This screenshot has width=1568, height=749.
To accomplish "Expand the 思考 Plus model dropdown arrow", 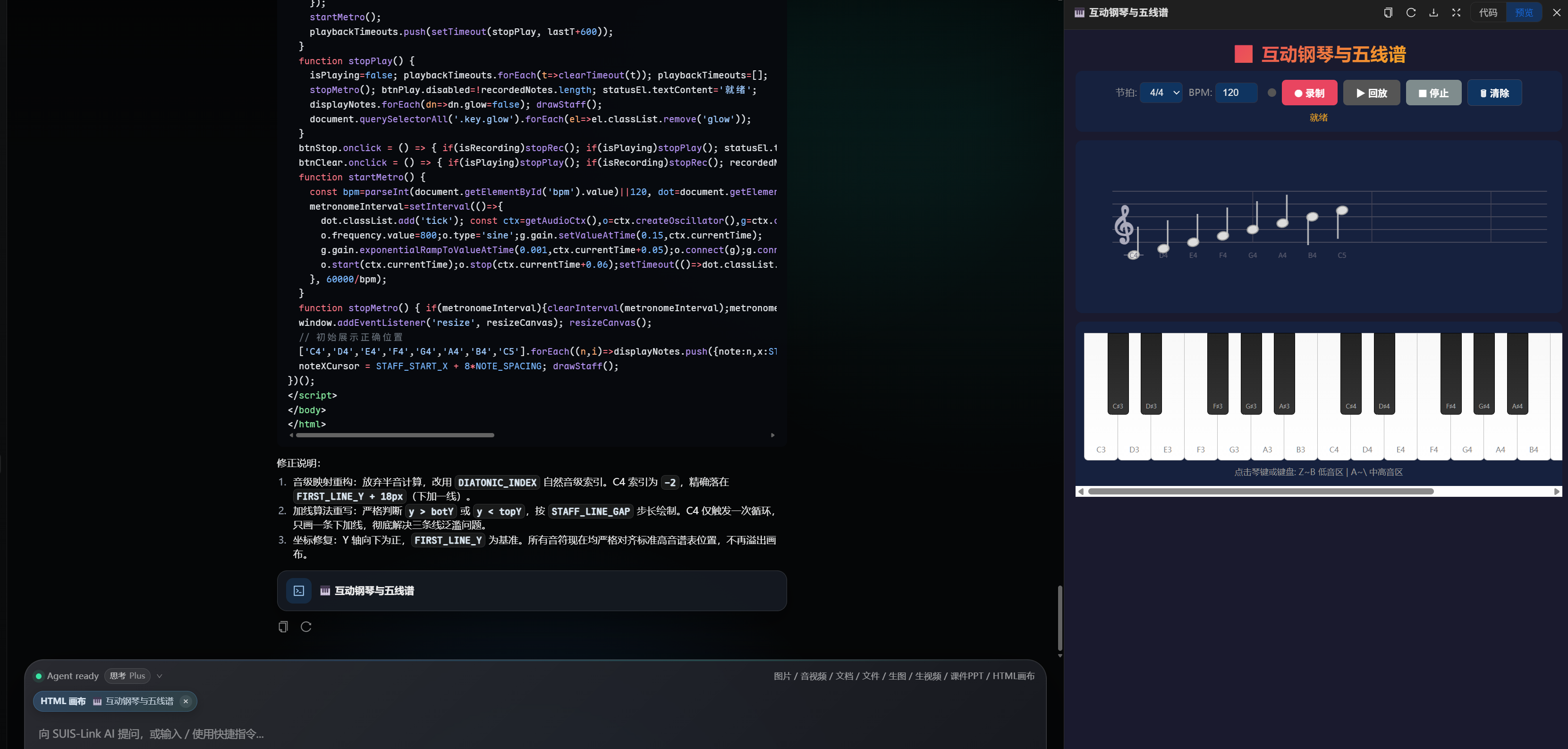I will 160,676.
